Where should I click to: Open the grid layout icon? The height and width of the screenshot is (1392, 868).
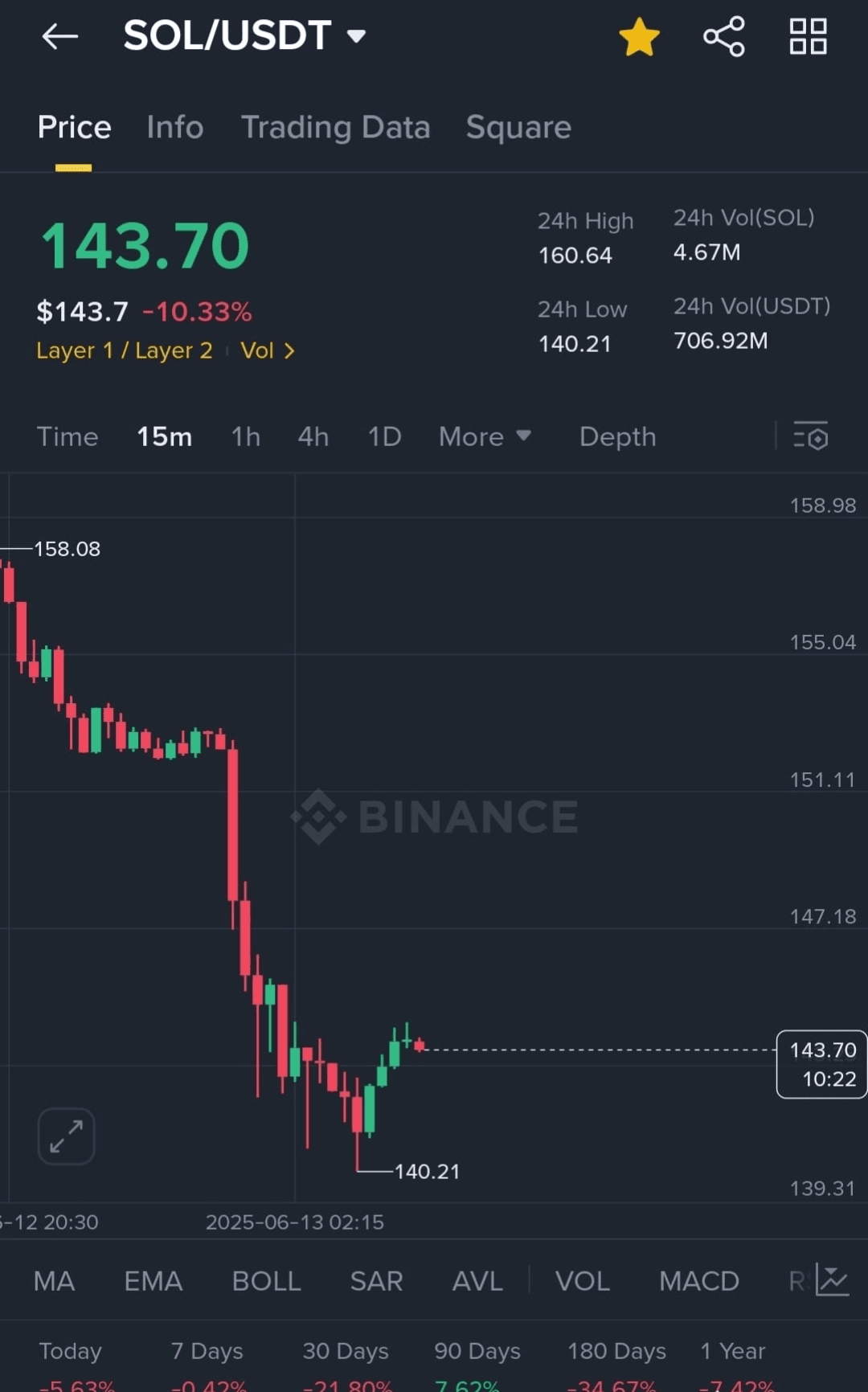[x=808, y=37]
